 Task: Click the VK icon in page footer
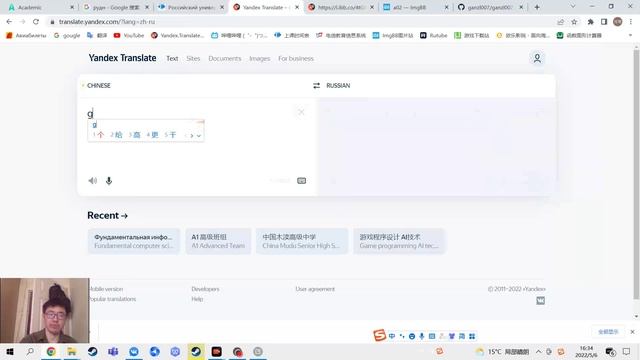coord(540,301)
